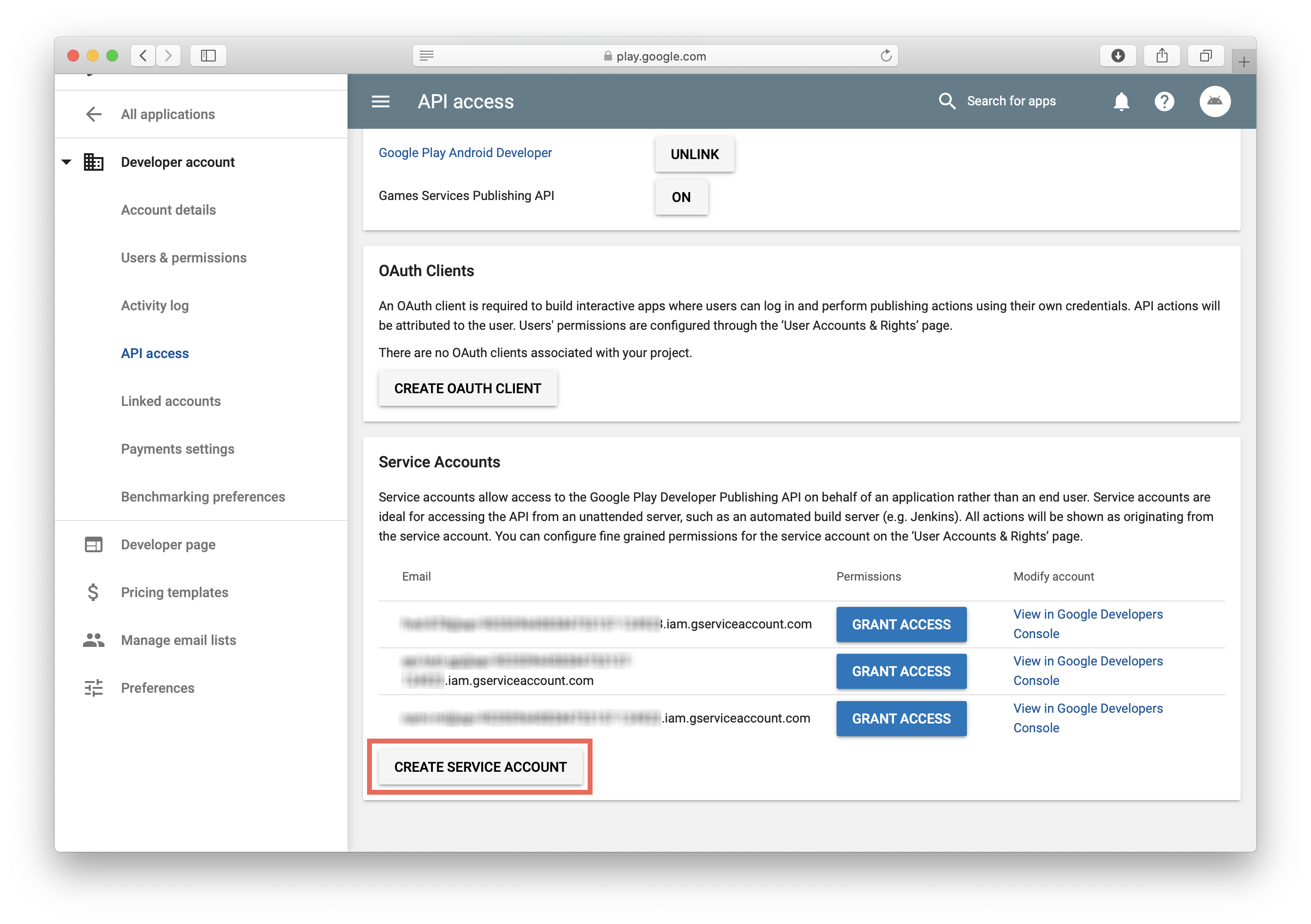Click the Safari share icon
This screenshot has width=1311, height=924.
[1161, 55]
